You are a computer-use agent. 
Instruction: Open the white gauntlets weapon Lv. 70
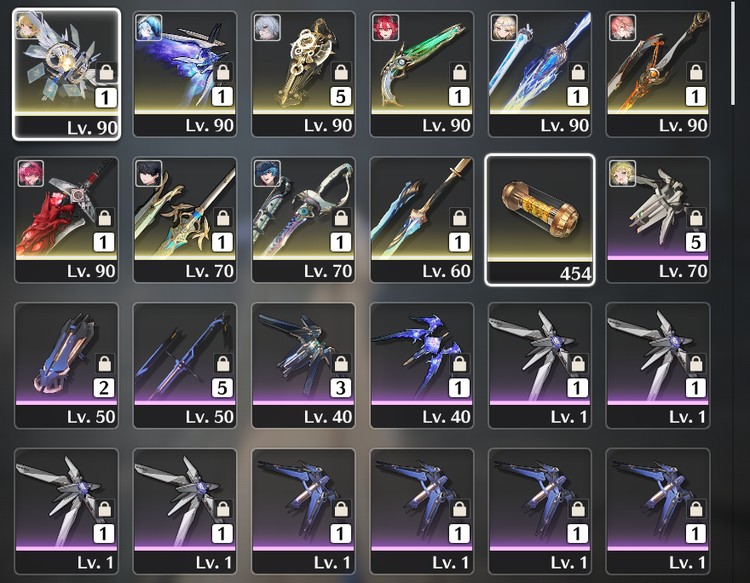click(x=658, y=220)
